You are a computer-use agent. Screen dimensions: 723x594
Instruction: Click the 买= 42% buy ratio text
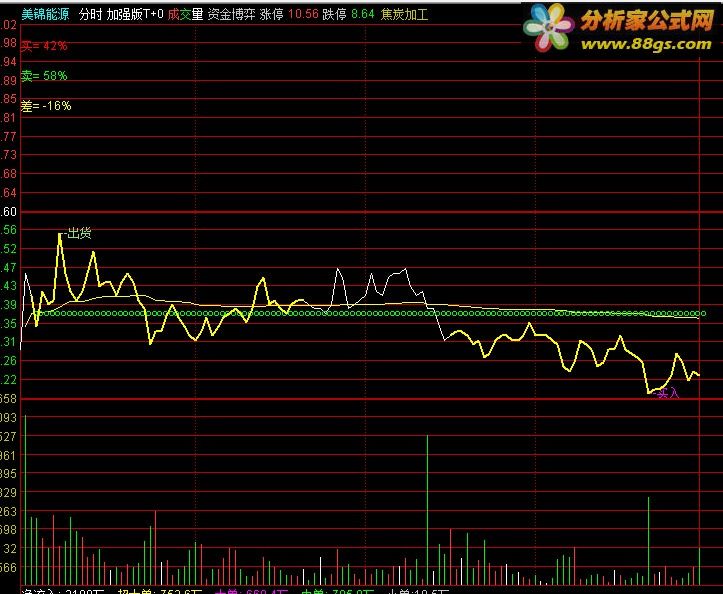(44, 46)
